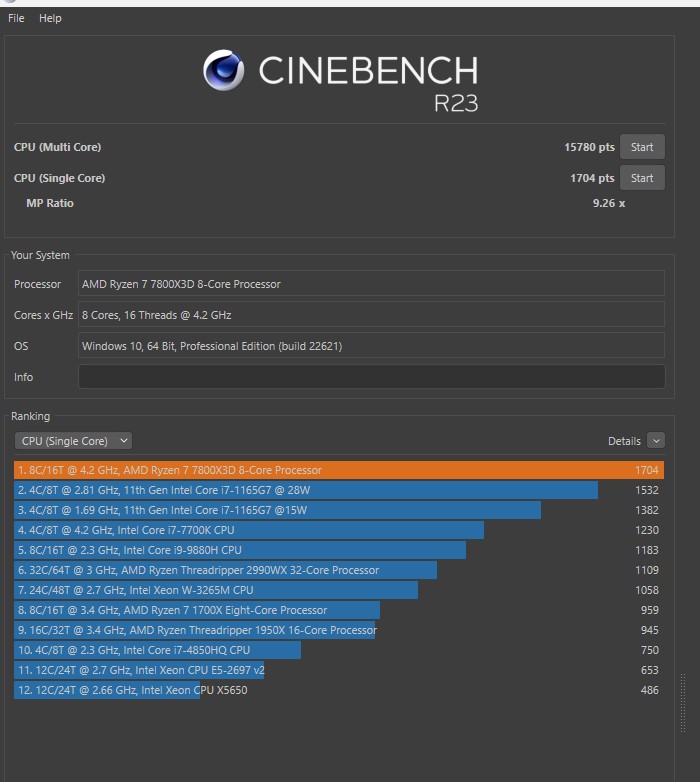Click the MP Ratio value 9.26 x
The width and height of the screenshot is (700, 782).
tap(609, 203)
